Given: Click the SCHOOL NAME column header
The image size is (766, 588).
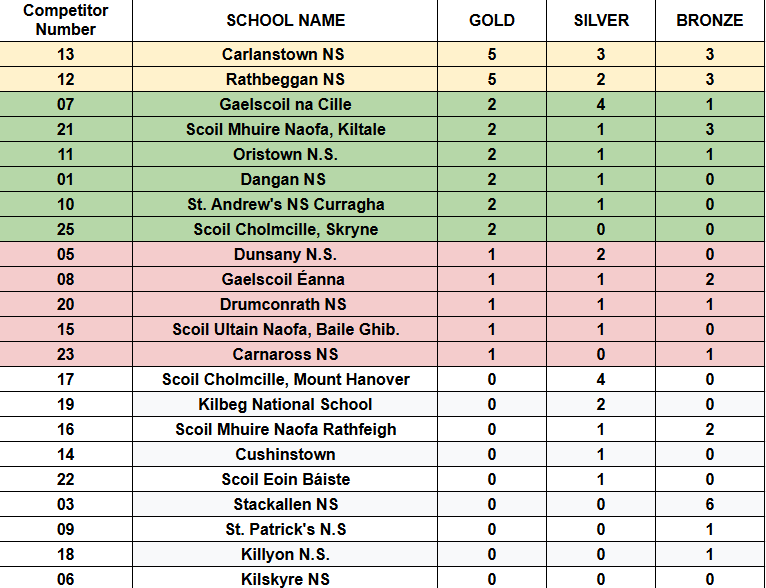Looking at the screenshot, I should (285, 20).
